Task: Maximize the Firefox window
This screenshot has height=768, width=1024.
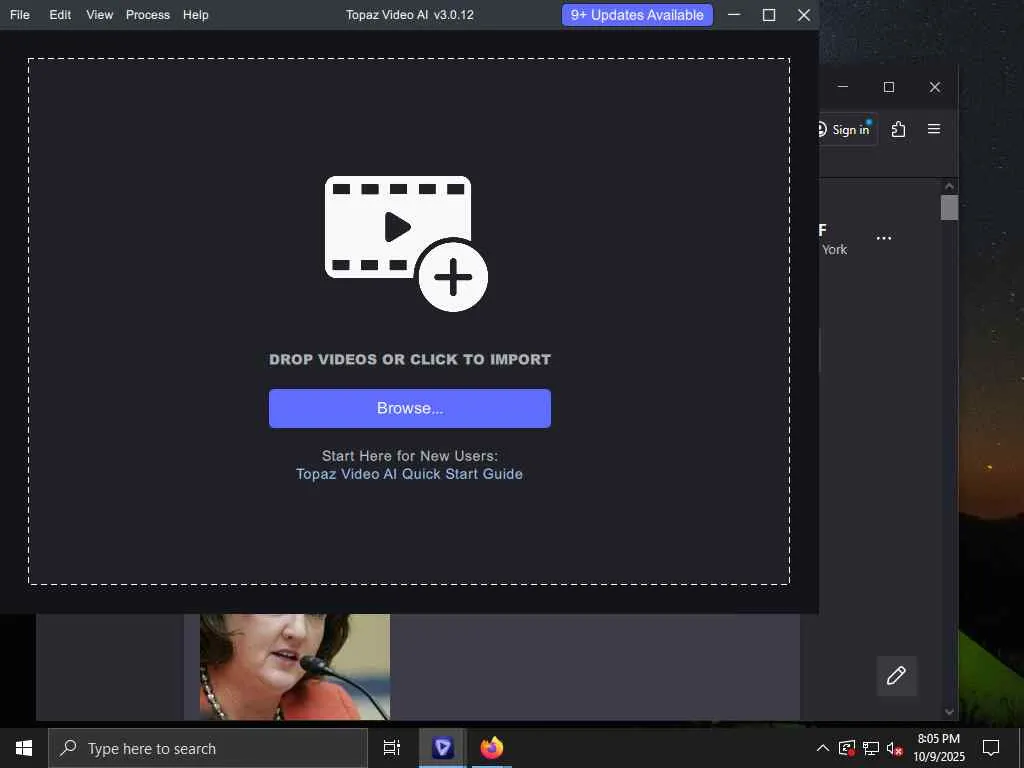Action: 889,87
